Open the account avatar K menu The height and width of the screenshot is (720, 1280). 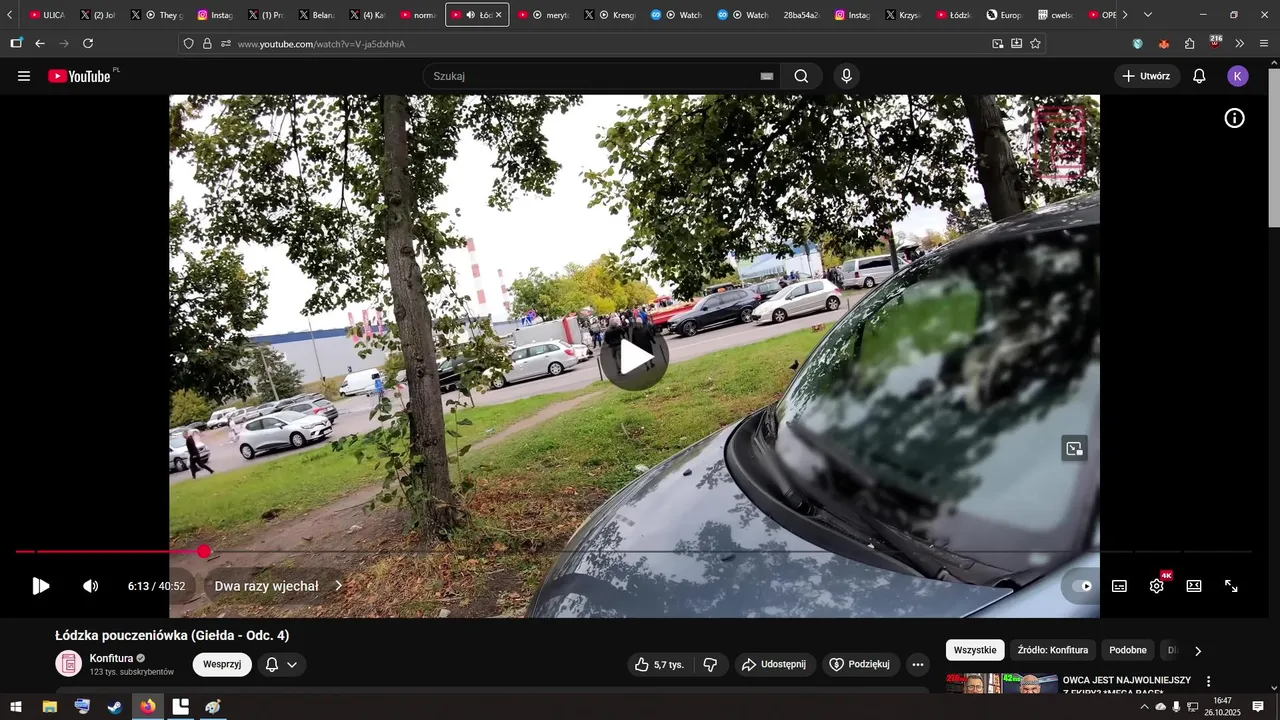(1238, 76)
